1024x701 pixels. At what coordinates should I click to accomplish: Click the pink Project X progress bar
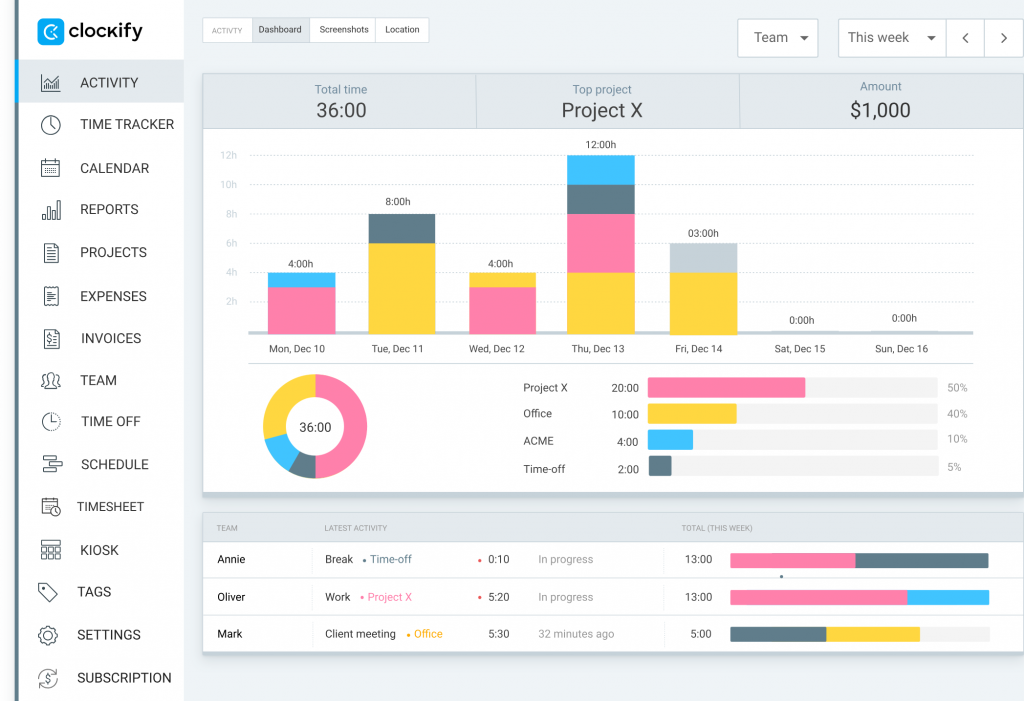(x=726, y=387)
